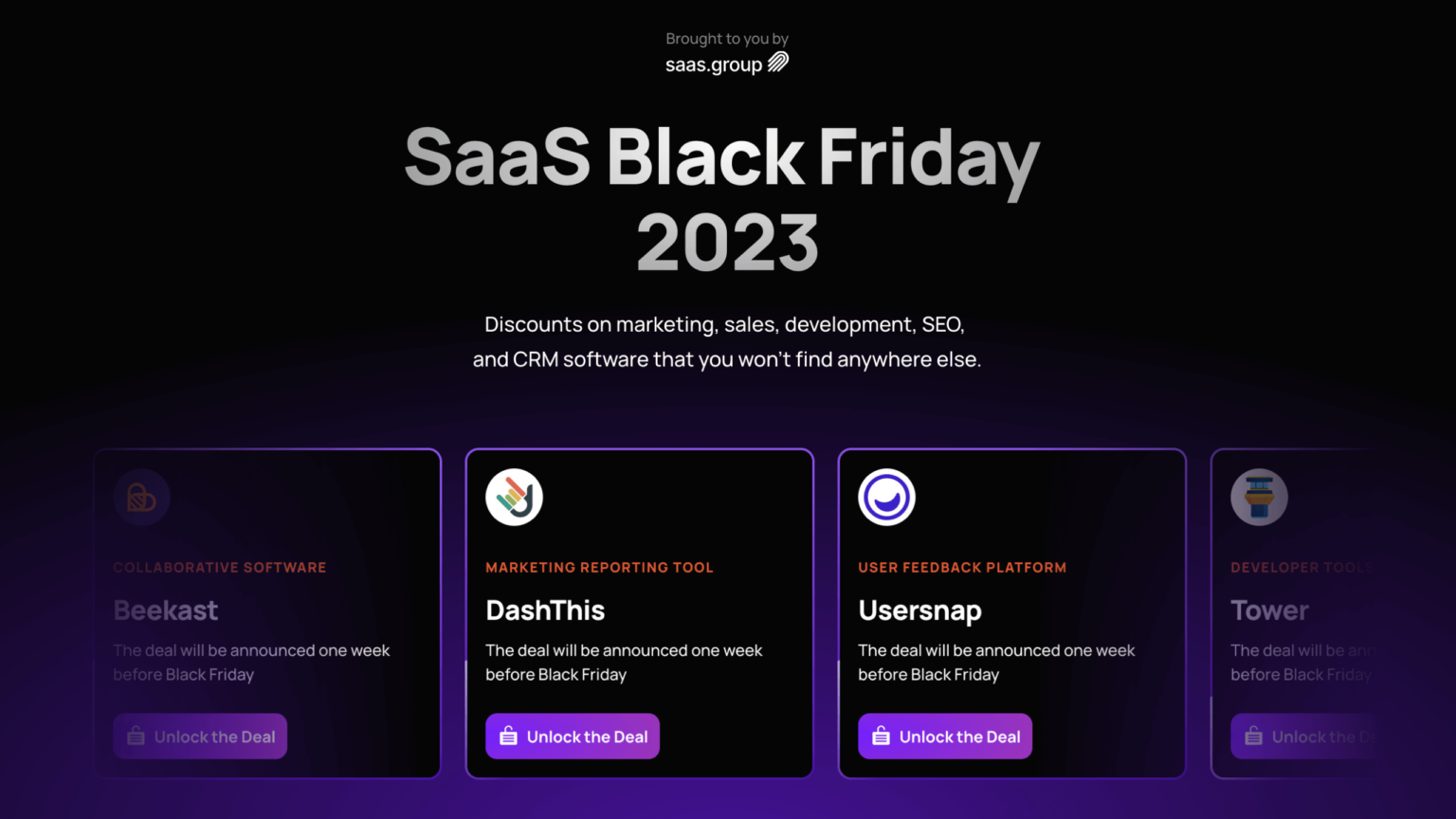Click the Tower airport-tower logo icon

[1259, 496]
